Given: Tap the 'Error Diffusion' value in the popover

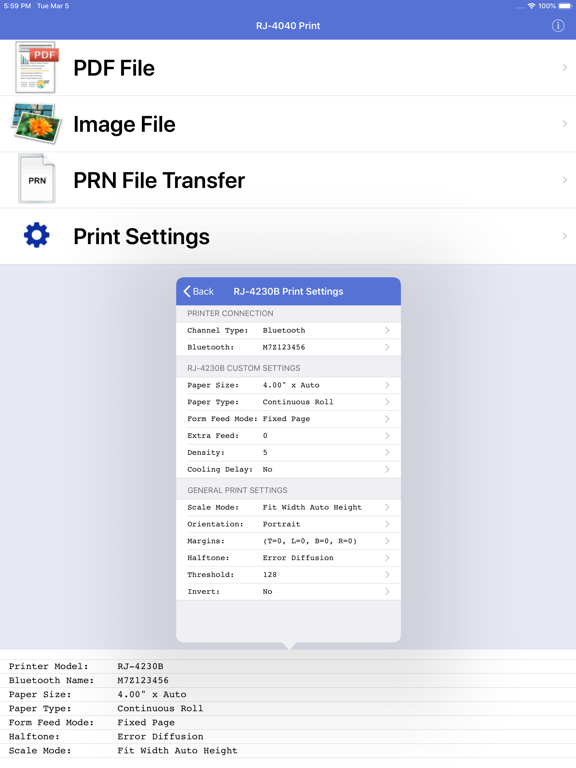Looking at the screenshot, I should click(x=298, y=558).
